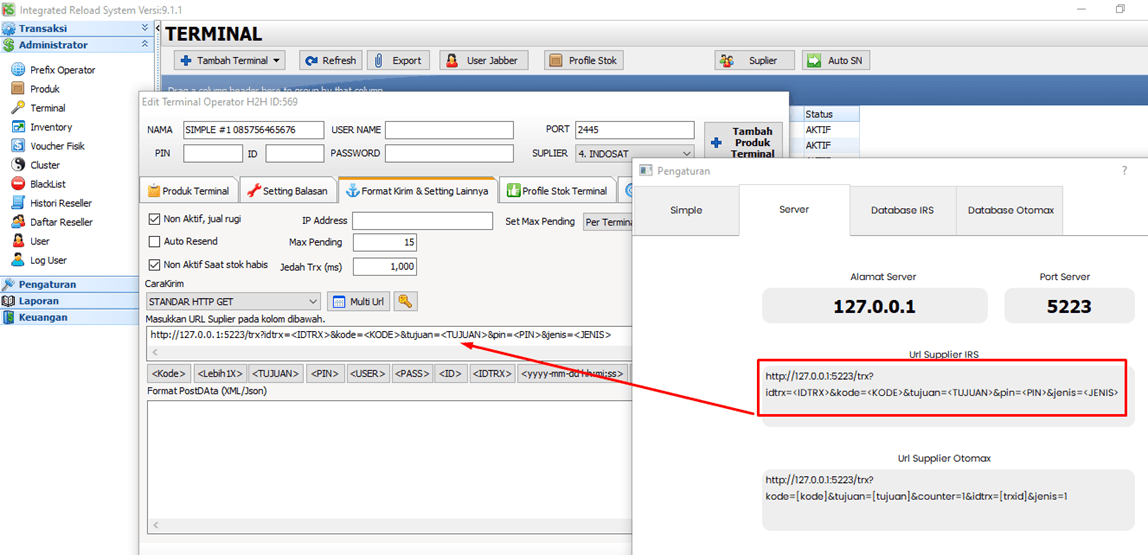The width and height of the screenshot is (1148, 555).
Task: Insert the <TUJUAN> placeholder tag button
Action: (x=275, y=374)
